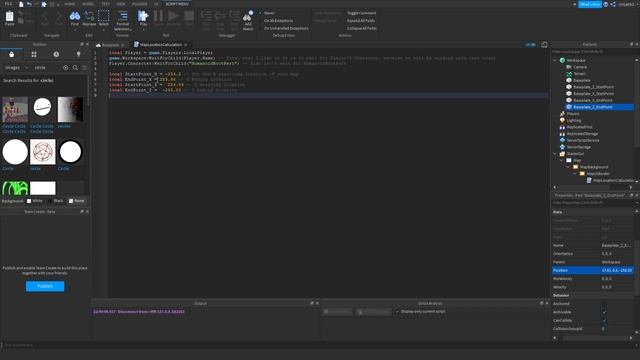
Task: Click the Terrain icon in Explorer
Action: [569, 74]
